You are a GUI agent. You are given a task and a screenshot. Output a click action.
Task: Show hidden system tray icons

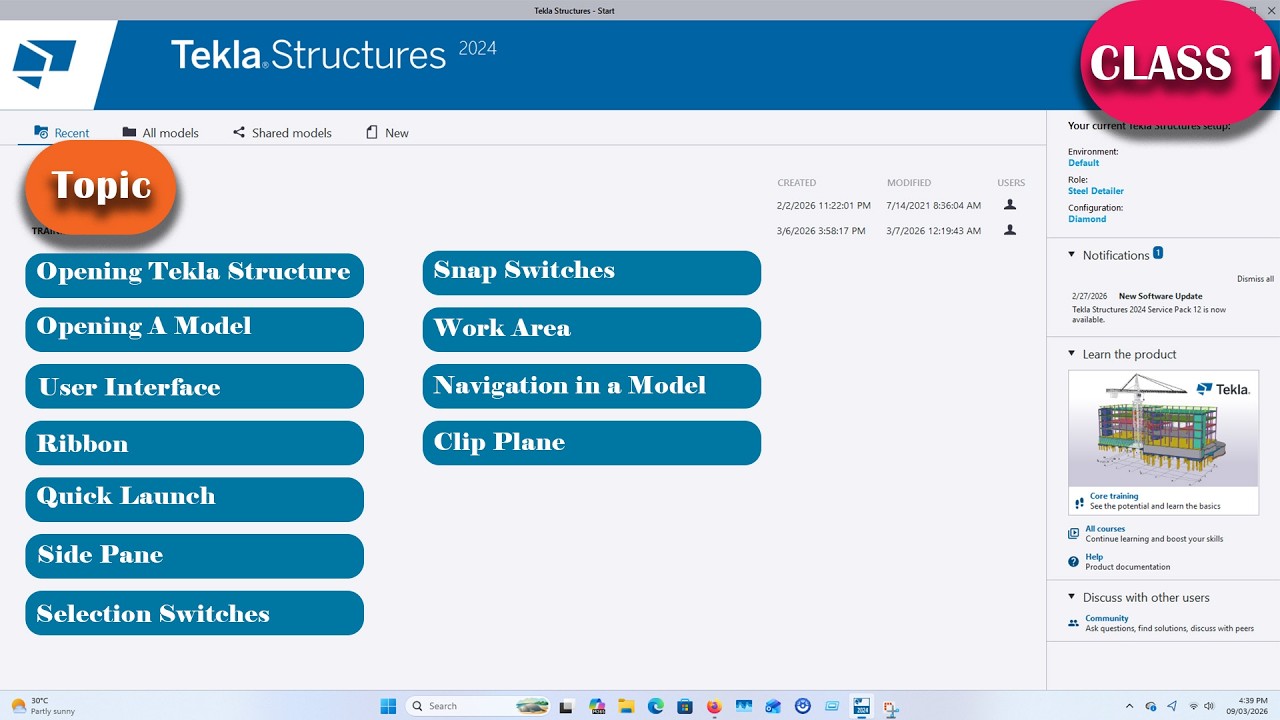[x=1130, y=706]
